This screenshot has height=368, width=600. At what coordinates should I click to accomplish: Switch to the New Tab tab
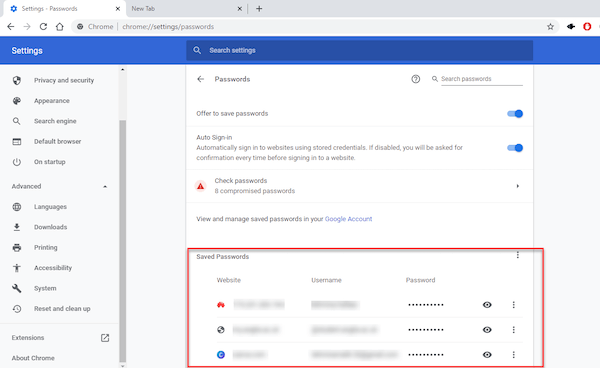(x=185, y=8)
